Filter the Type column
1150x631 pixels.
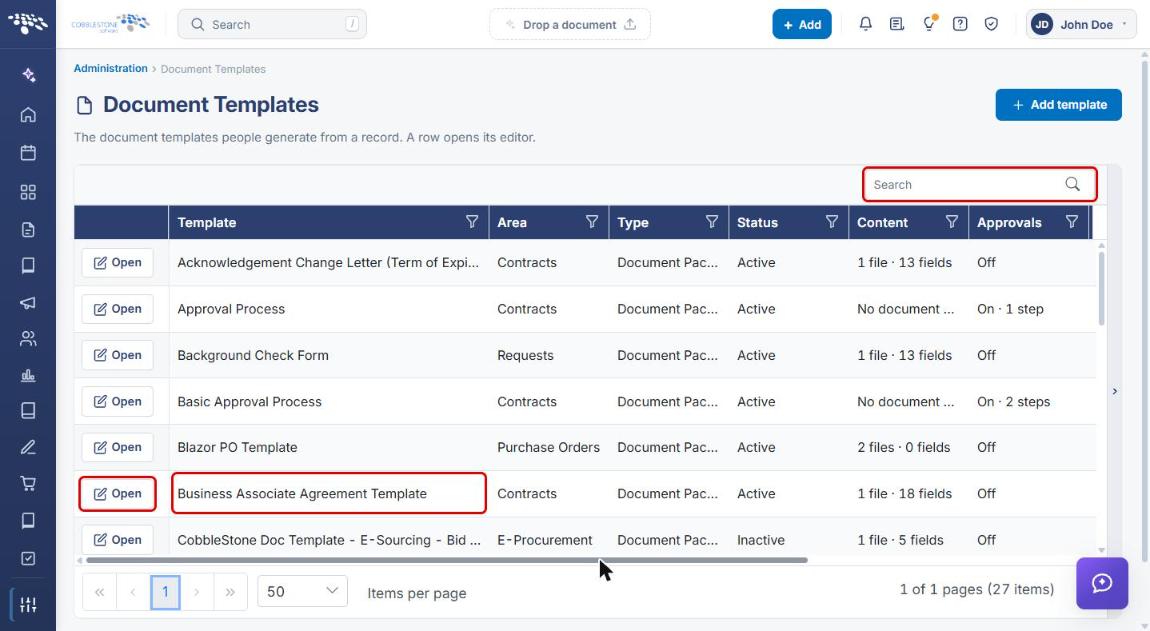(x=711, y=222)
